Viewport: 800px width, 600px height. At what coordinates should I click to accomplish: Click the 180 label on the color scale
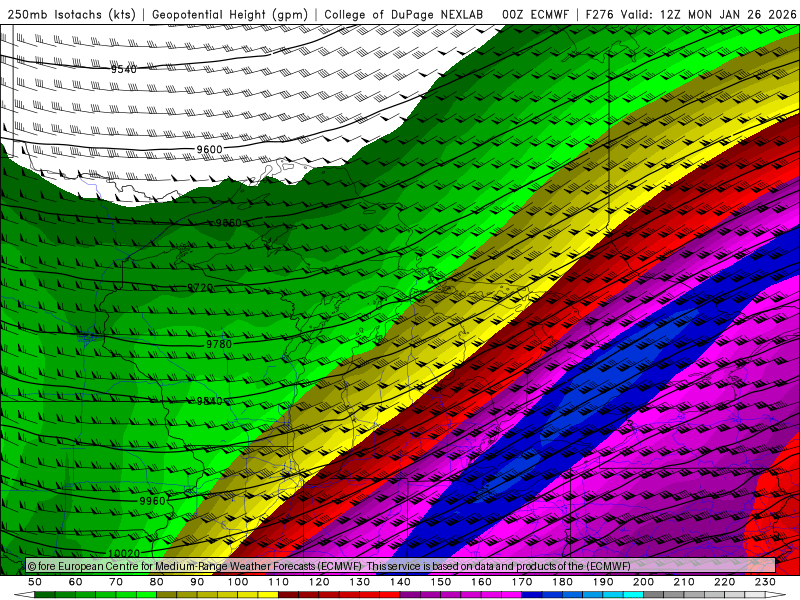562,582
